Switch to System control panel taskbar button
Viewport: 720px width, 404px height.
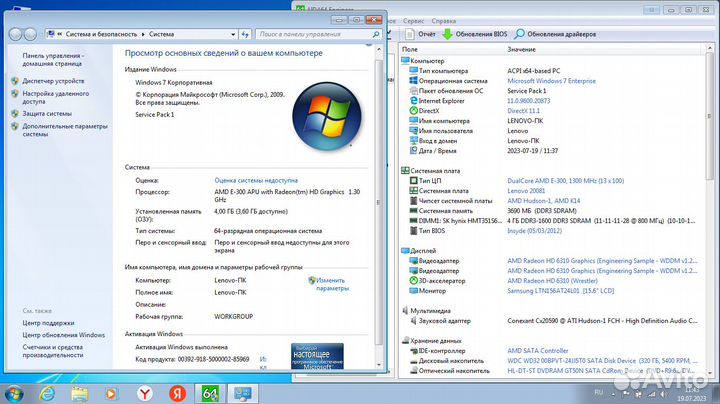coord(242,394)
